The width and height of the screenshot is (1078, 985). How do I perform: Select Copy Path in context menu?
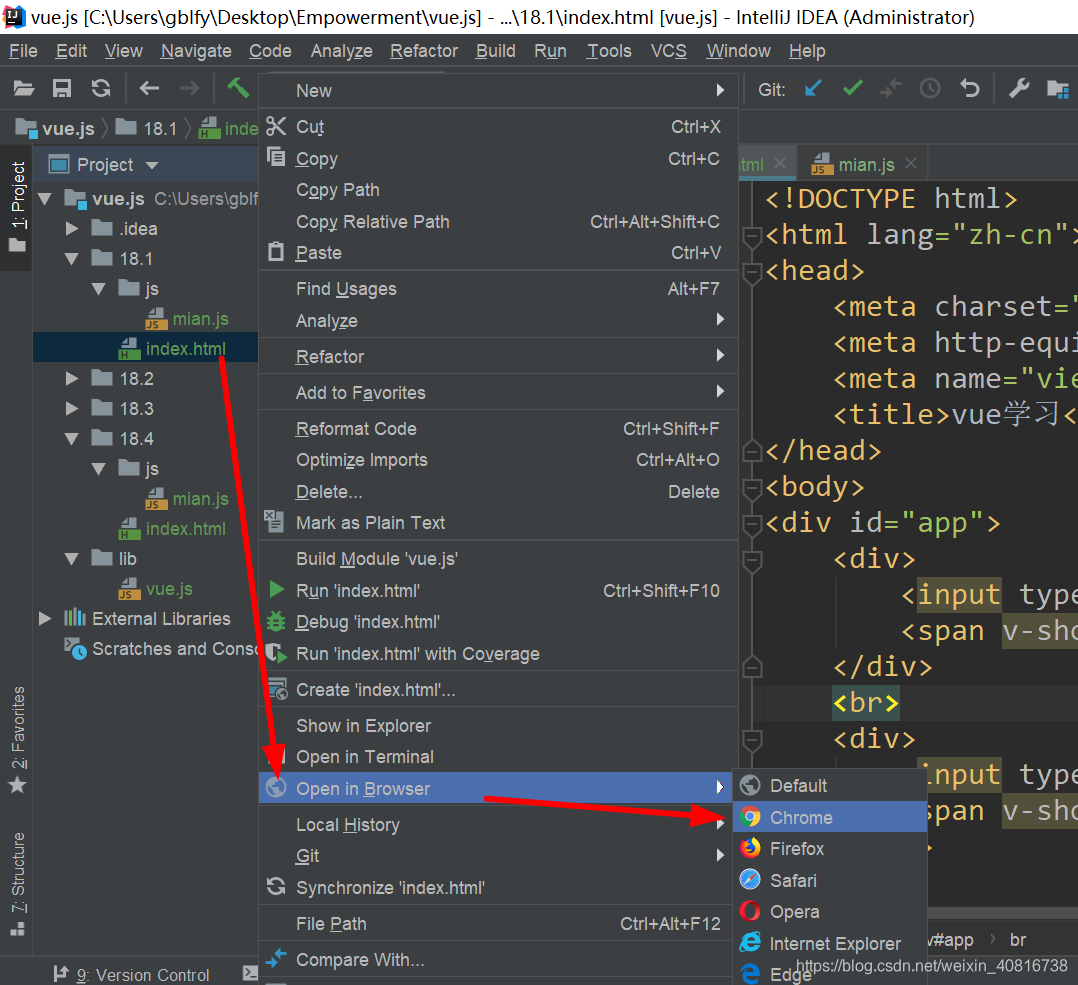tap(498, 190)
